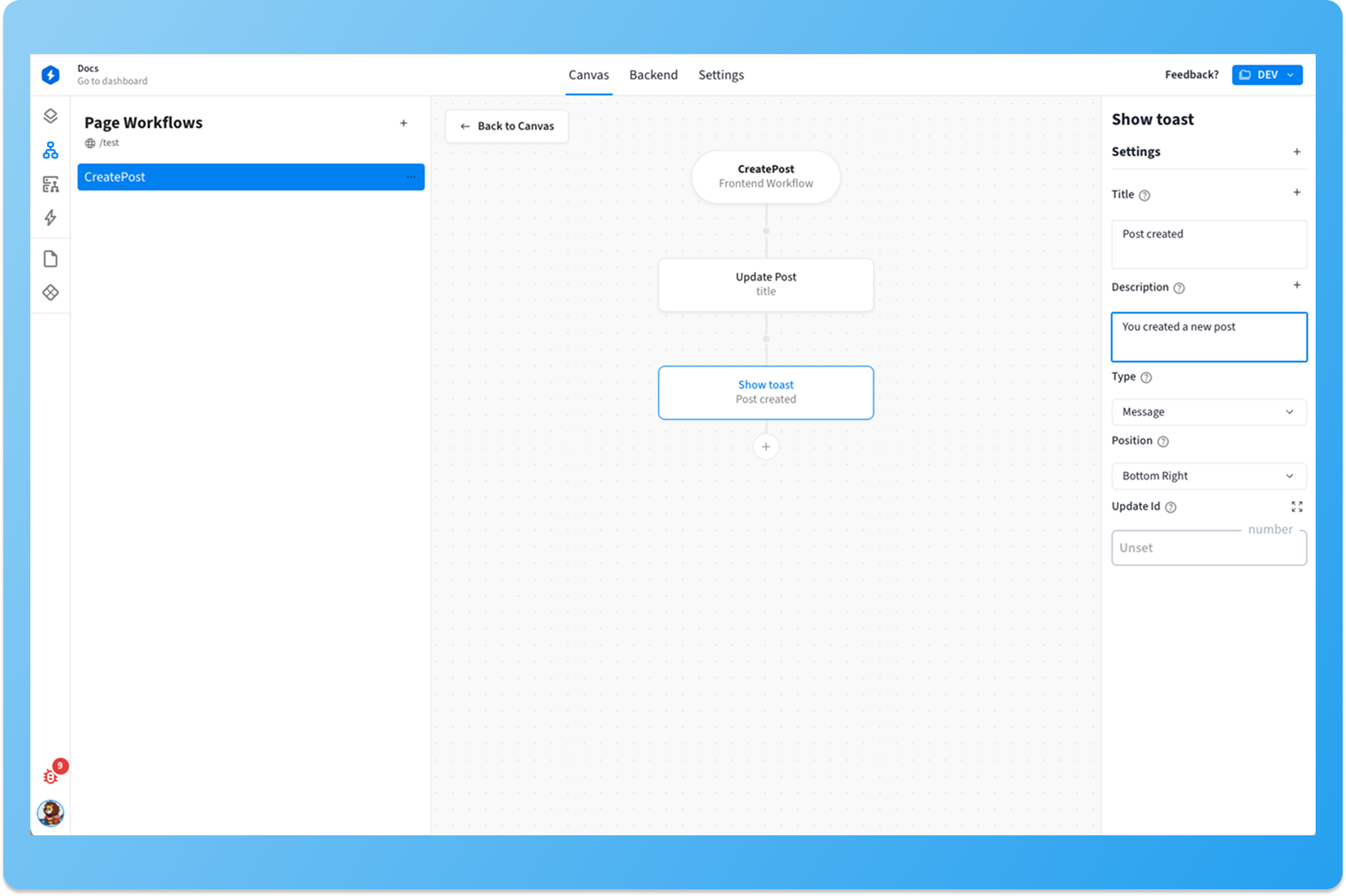Switch to the Settings tab
The width and height of the screenshot is (1346, 896).
(x=721, y=75)
